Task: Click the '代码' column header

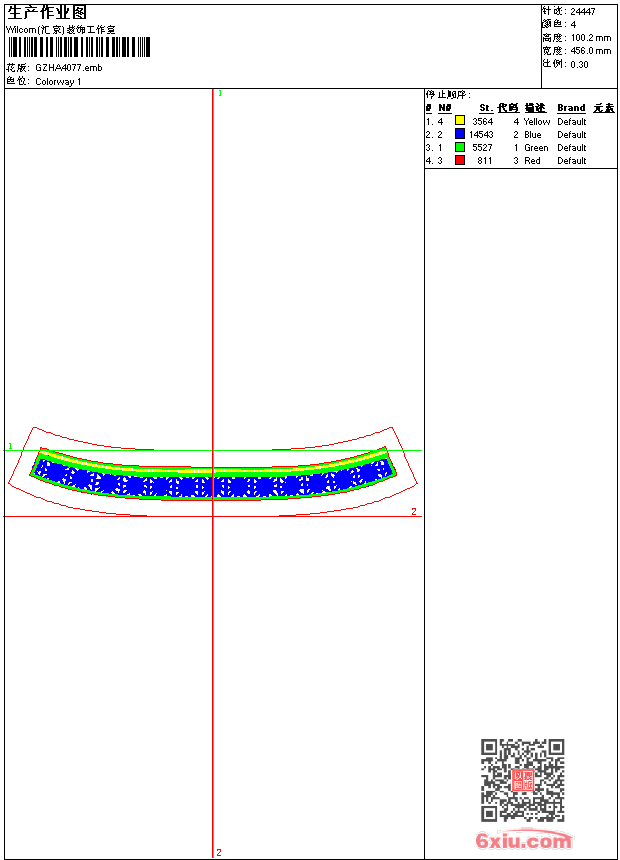Action: 508,108
